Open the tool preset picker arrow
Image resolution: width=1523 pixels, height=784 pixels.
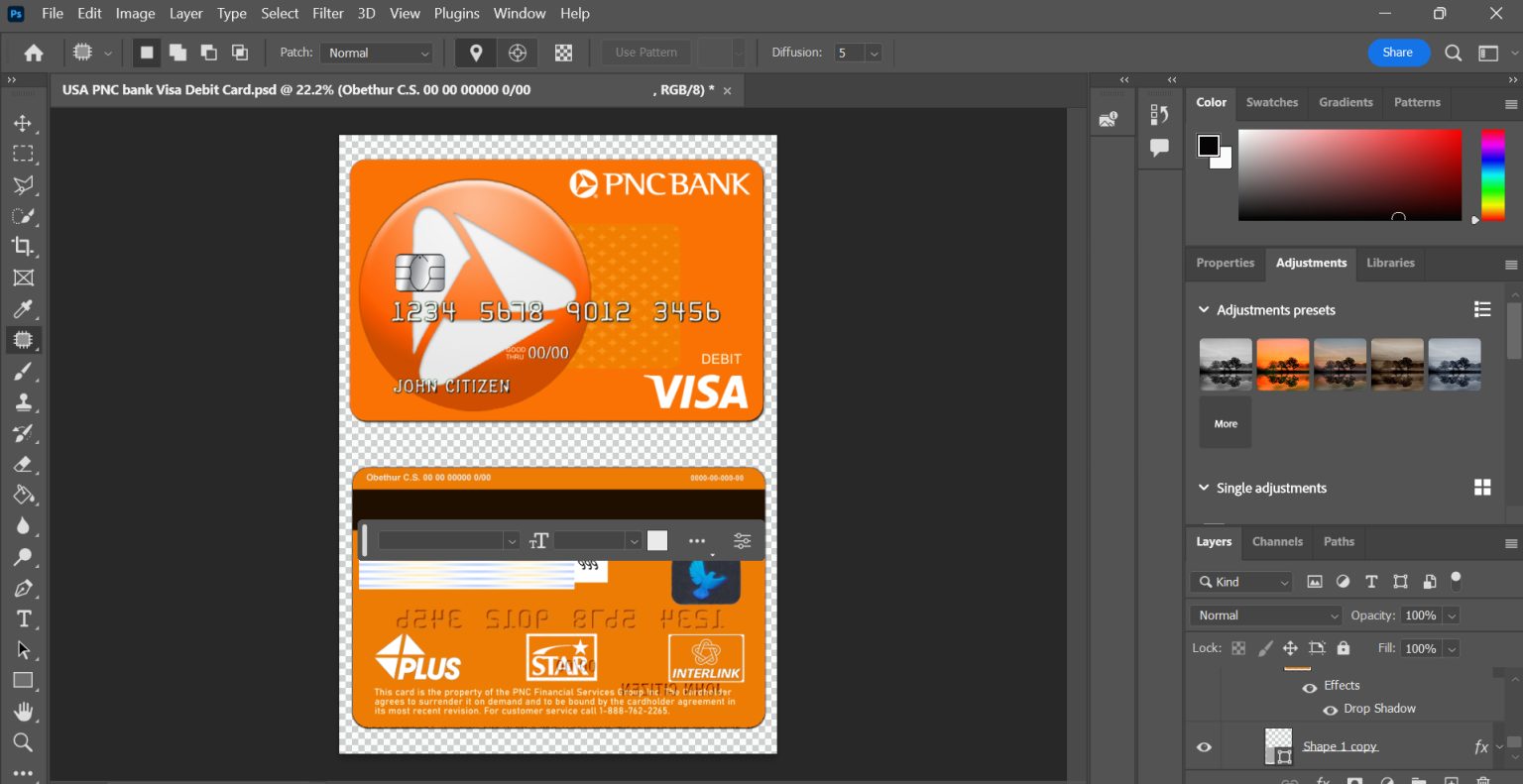(108, 53)
